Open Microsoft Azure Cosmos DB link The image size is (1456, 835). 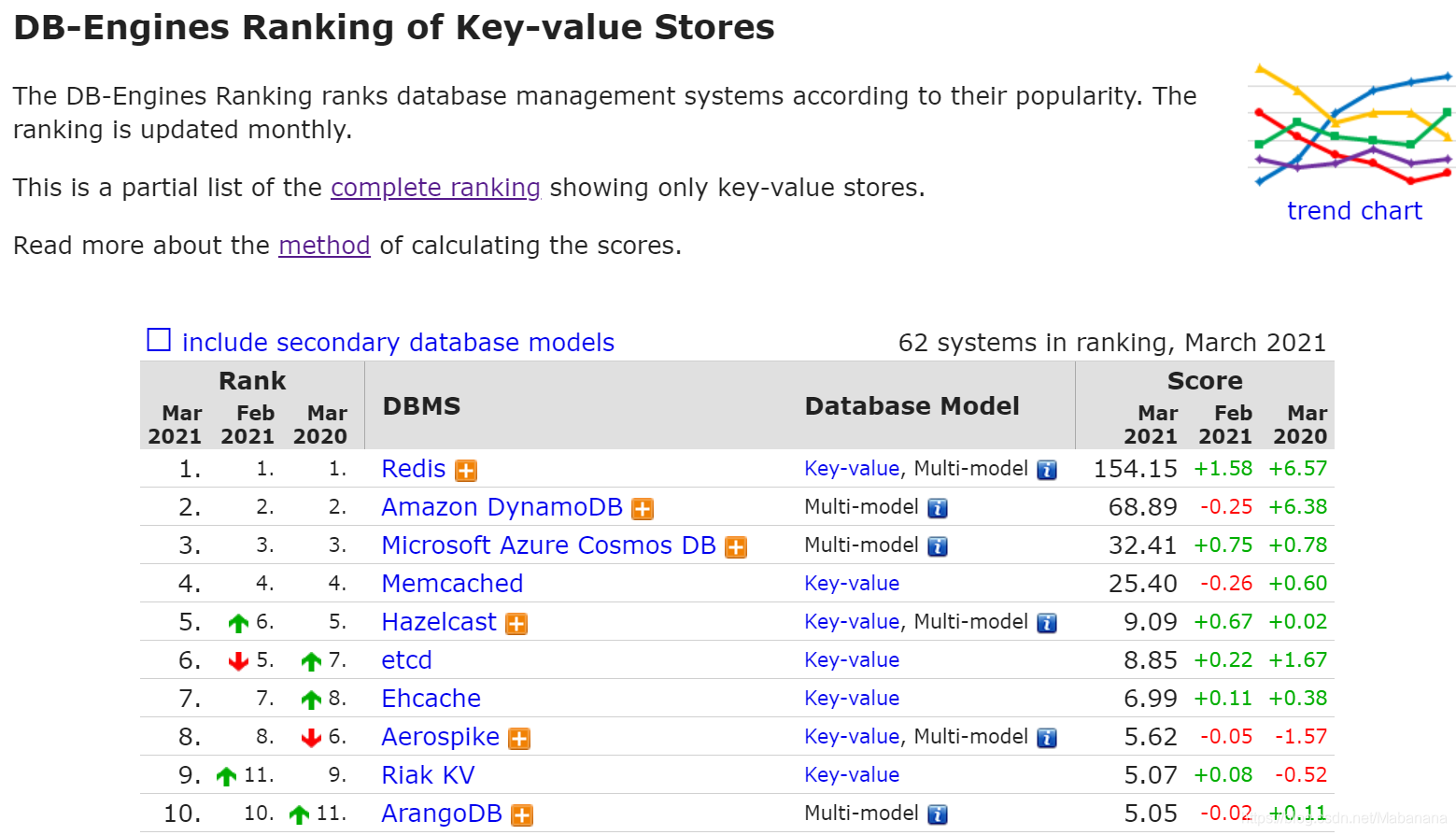point(548,545)
